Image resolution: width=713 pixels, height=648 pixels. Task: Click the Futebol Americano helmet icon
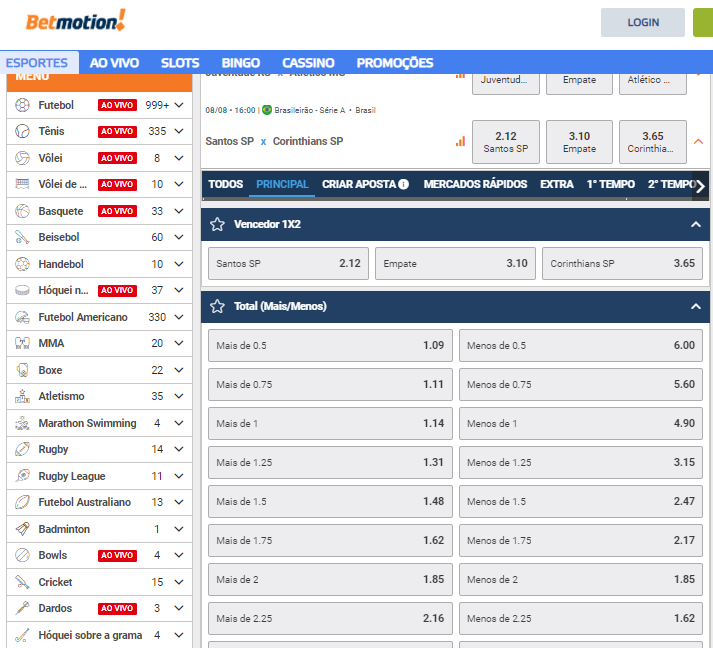pos(22,317)
